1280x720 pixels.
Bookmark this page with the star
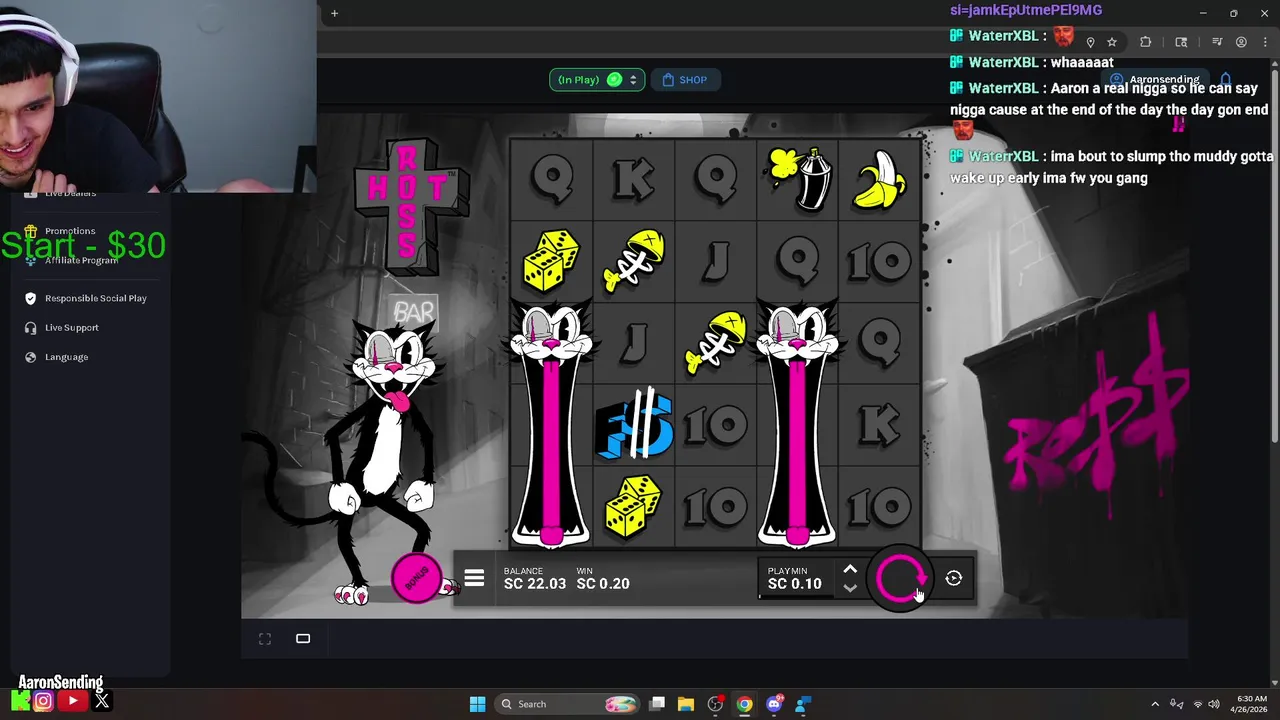(1112, 42)
